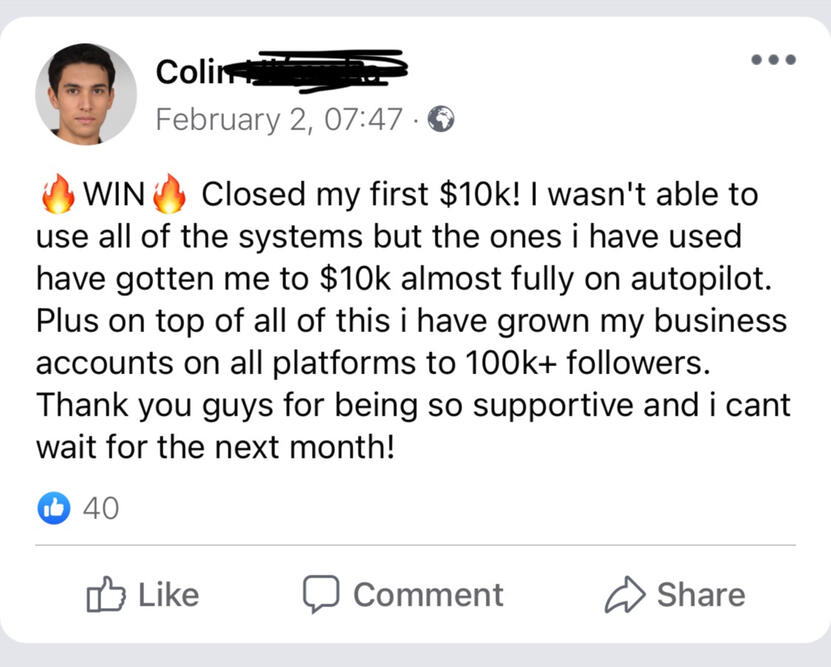The image size is (831, 667).
Task: Click the word WIN in the post
Action: (113, 195)
